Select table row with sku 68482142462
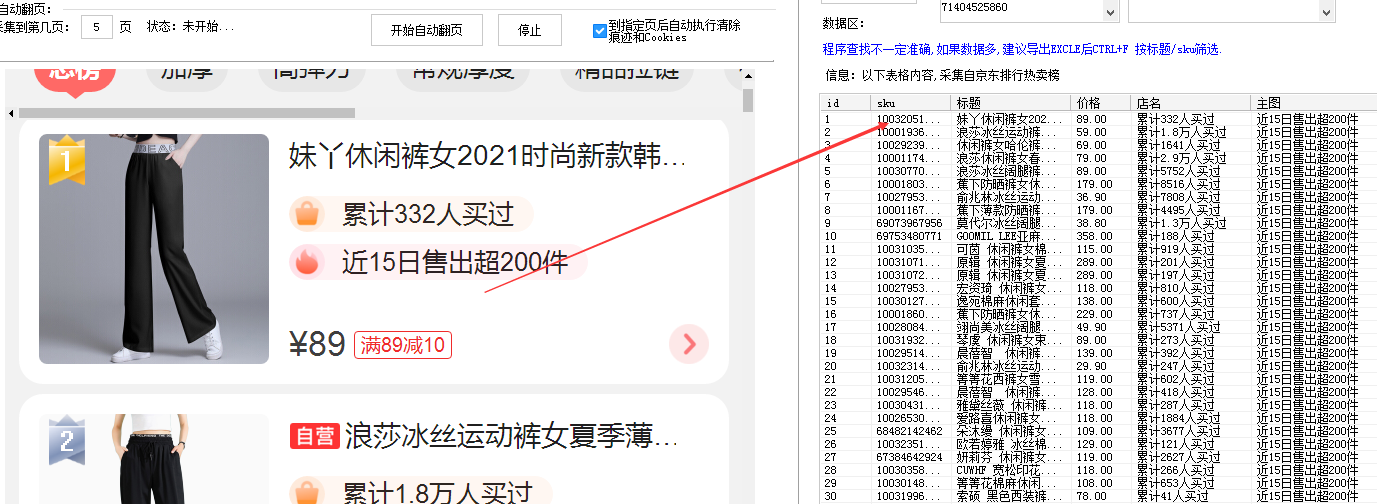The height and width of the screenshot is (504, 1377). tap(1098, 431)
